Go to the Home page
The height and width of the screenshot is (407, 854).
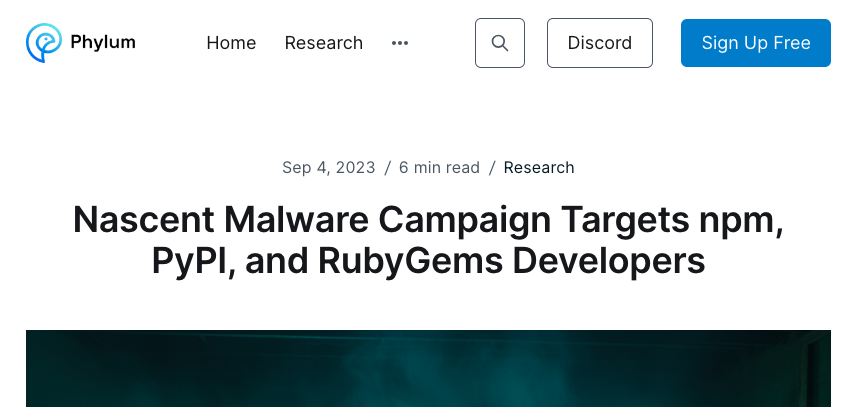pyautogui.click(x=231, y=43)
